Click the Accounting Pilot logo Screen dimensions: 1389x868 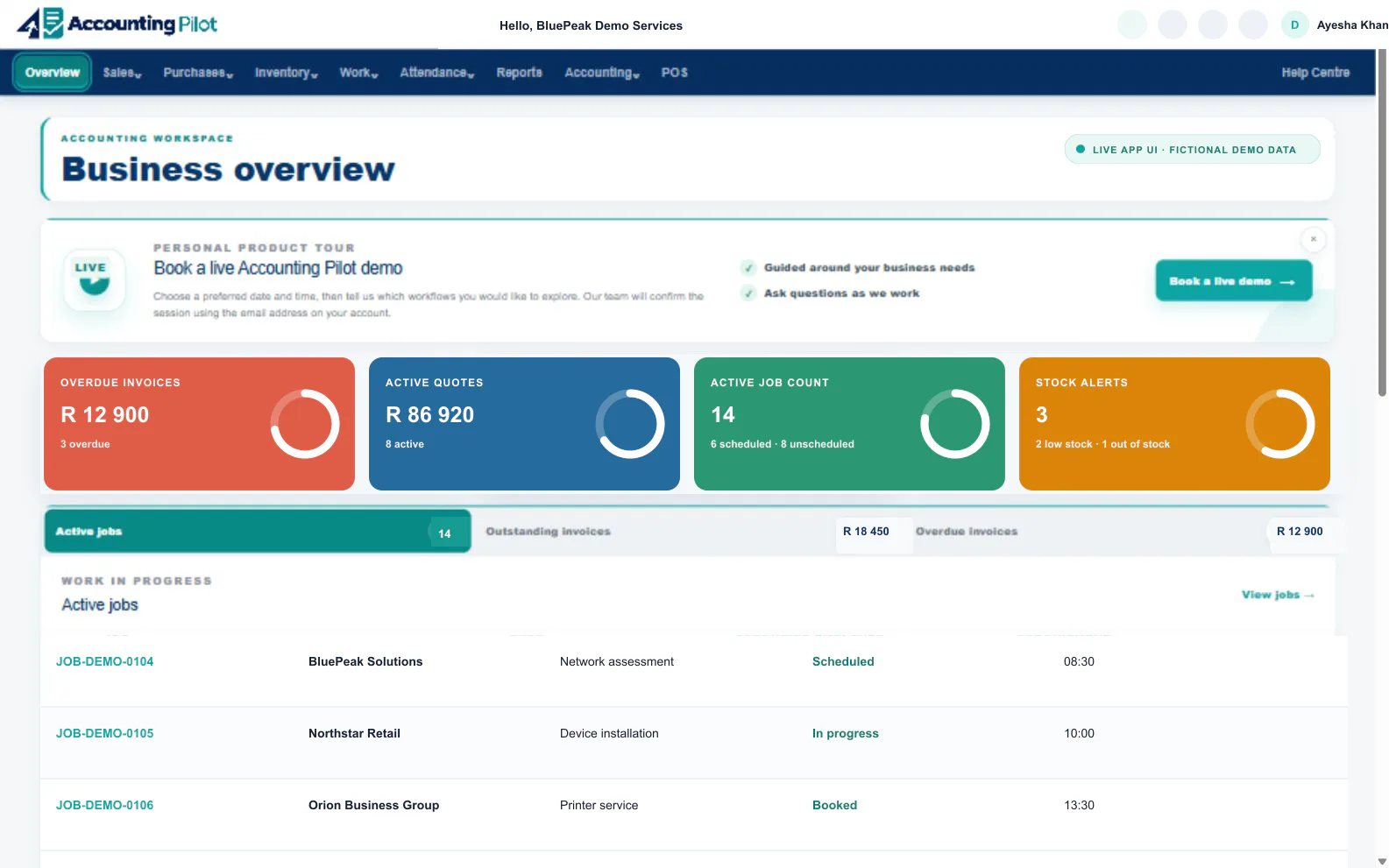click(x=117, y=24)
